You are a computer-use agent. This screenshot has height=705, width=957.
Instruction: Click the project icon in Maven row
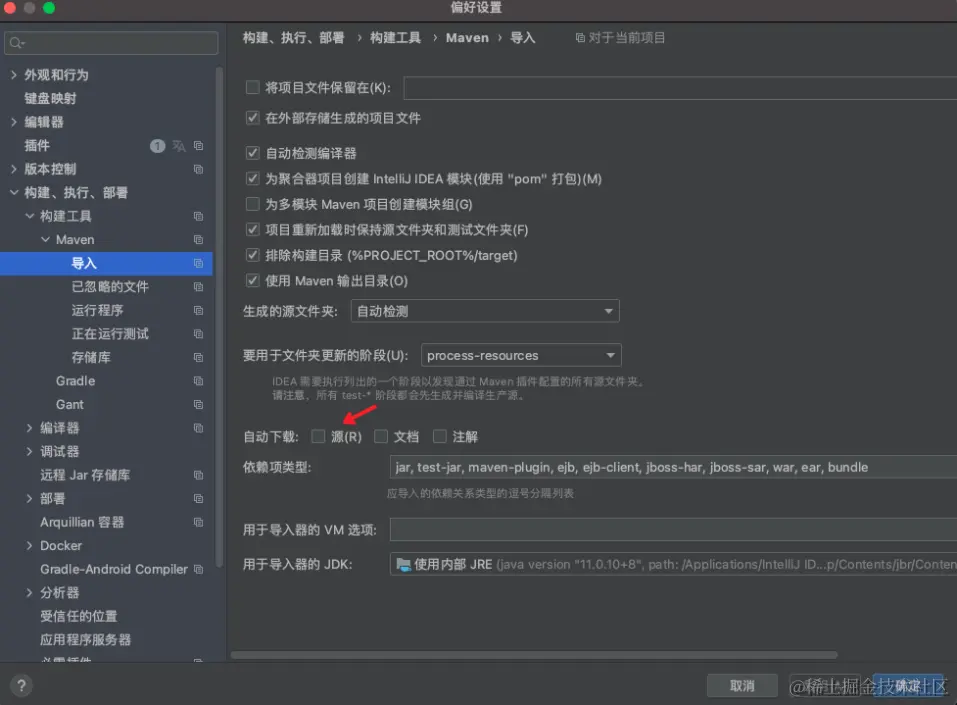pyautogui.click(x=198, y=240)
